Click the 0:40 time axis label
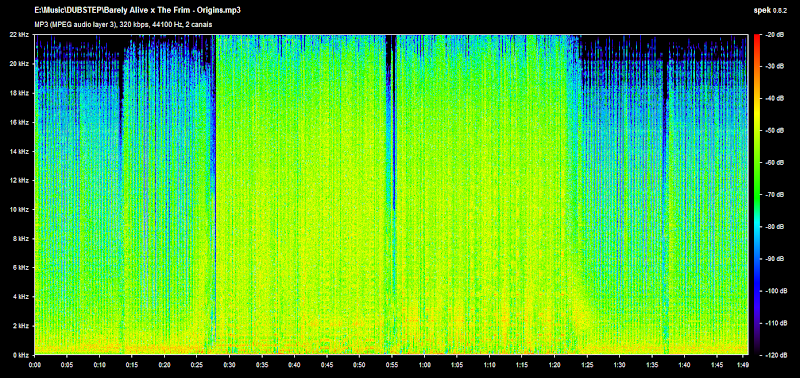 tap(294, 365)
